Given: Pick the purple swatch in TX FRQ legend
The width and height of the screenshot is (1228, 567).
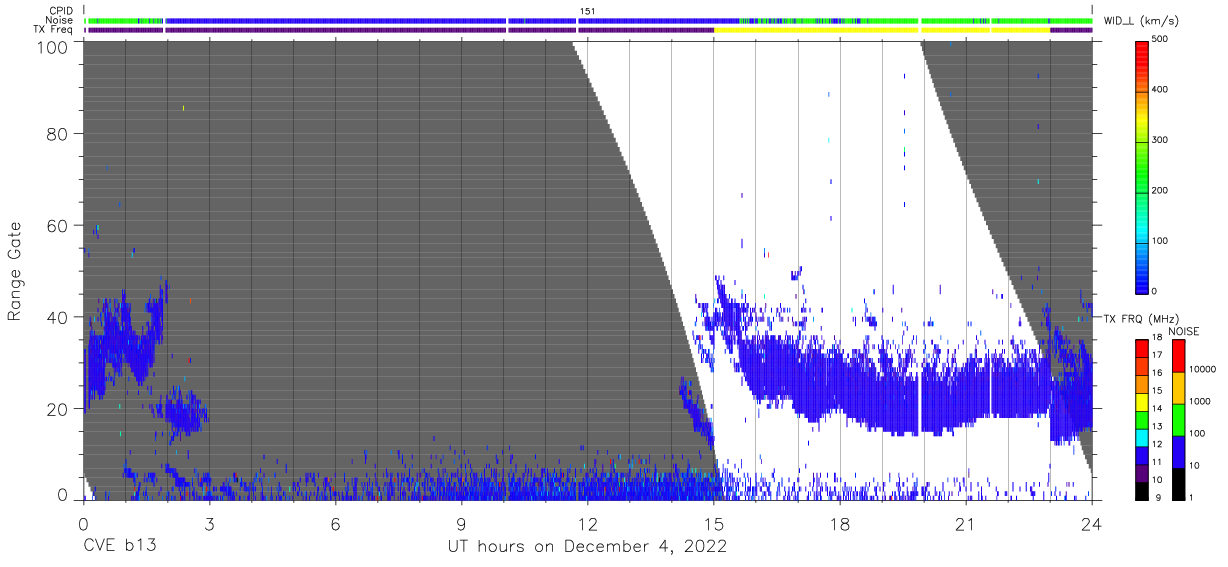Looking at the screenshot, I should click(x=1142, y=471).
